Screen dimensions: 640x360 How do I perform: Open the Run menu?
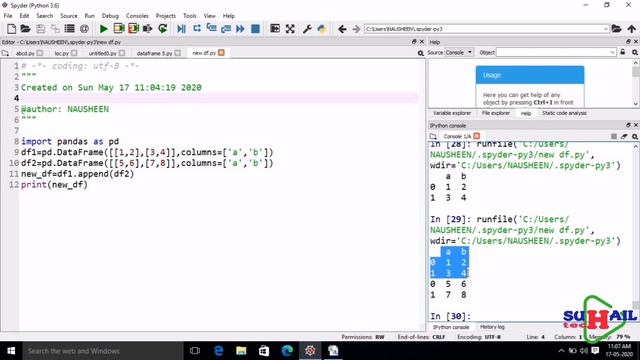click(89, 16)
